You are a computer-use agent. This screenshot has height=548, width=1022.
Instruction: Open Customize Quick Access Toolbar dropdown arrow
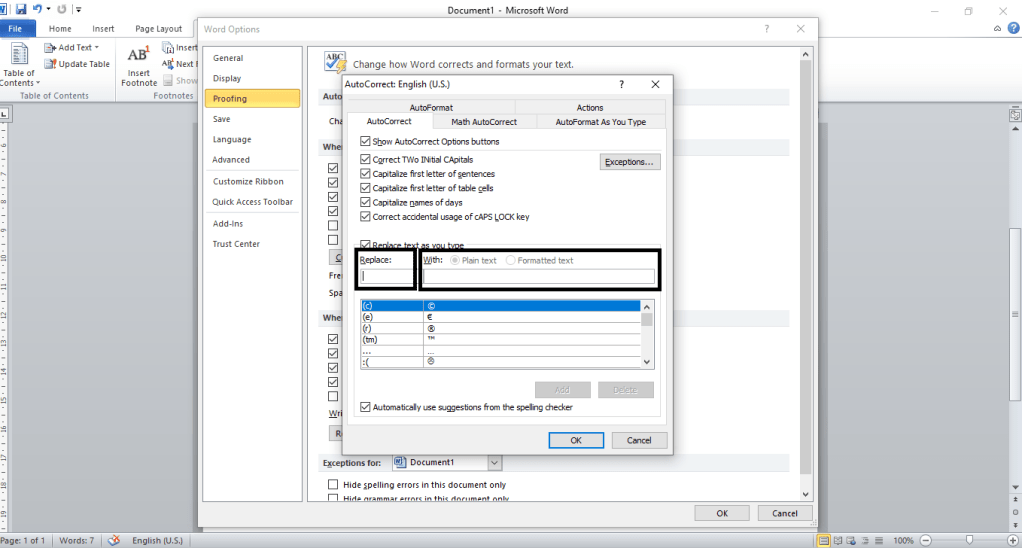pos(78,9)
